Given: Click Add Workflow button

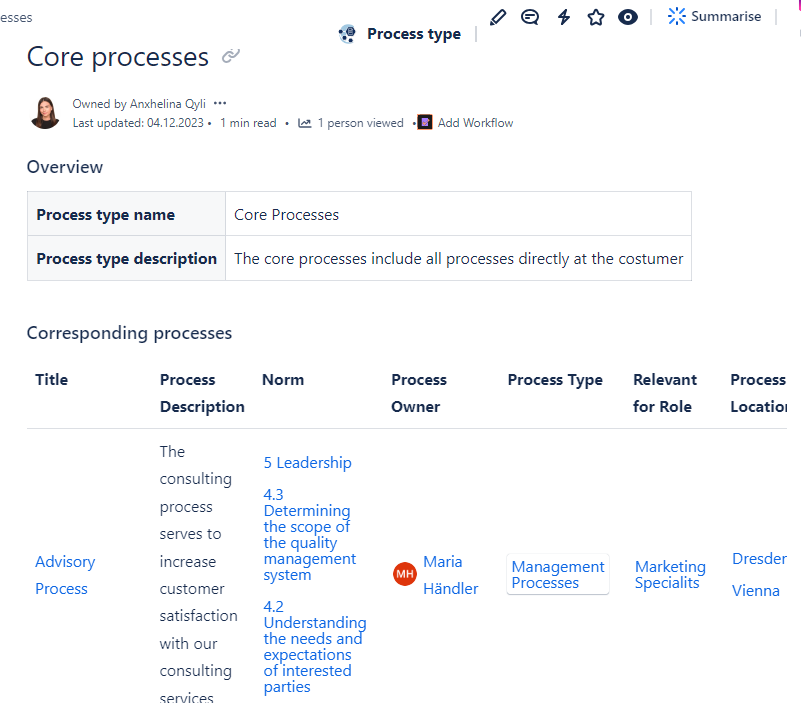Looking at the screenshot, I should pos(466,123).
